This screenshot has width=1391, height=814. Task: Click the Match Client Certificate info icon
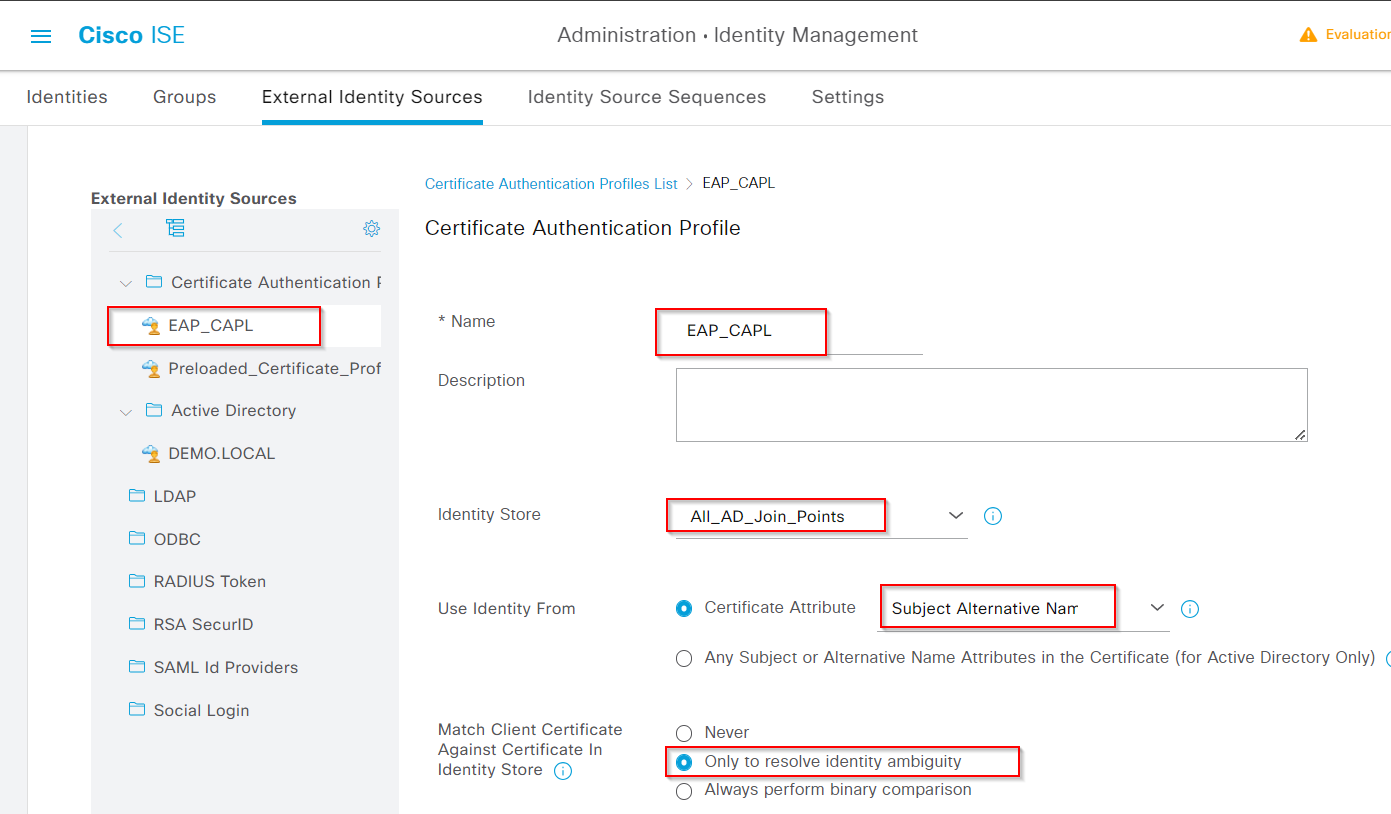563,771
